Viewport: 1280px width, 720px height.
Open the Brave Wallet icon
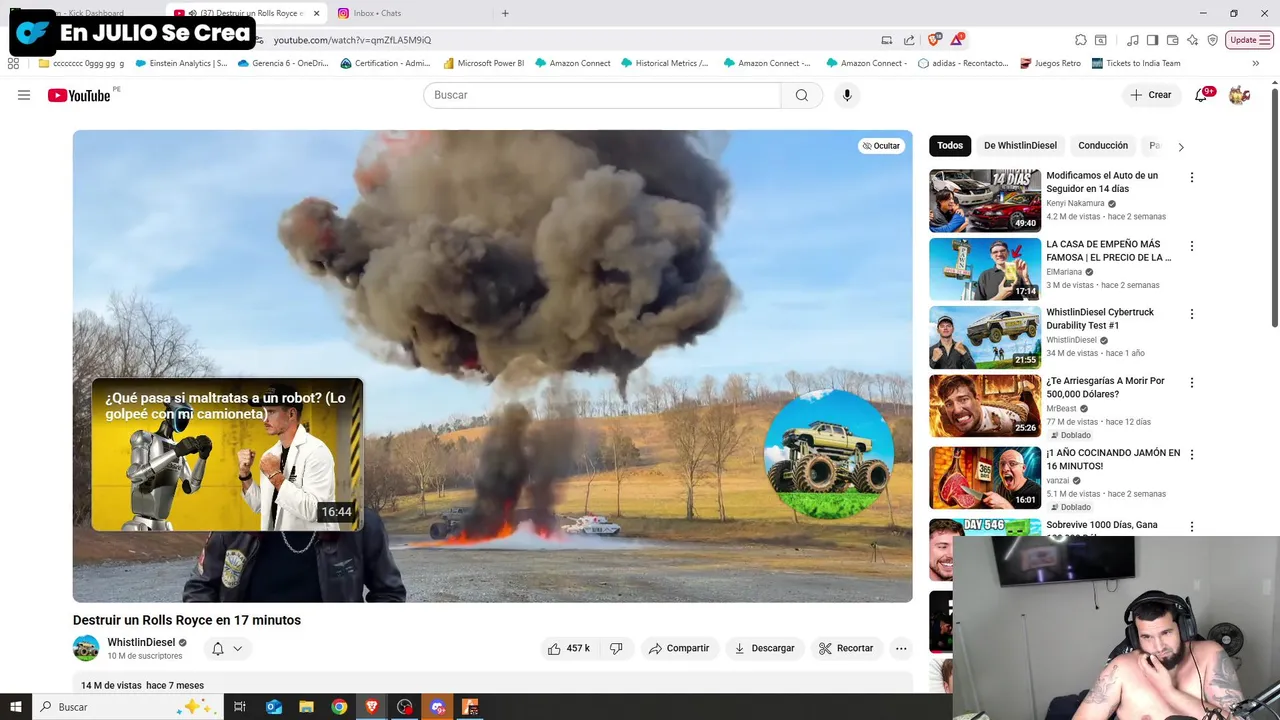click(1172, 40)
